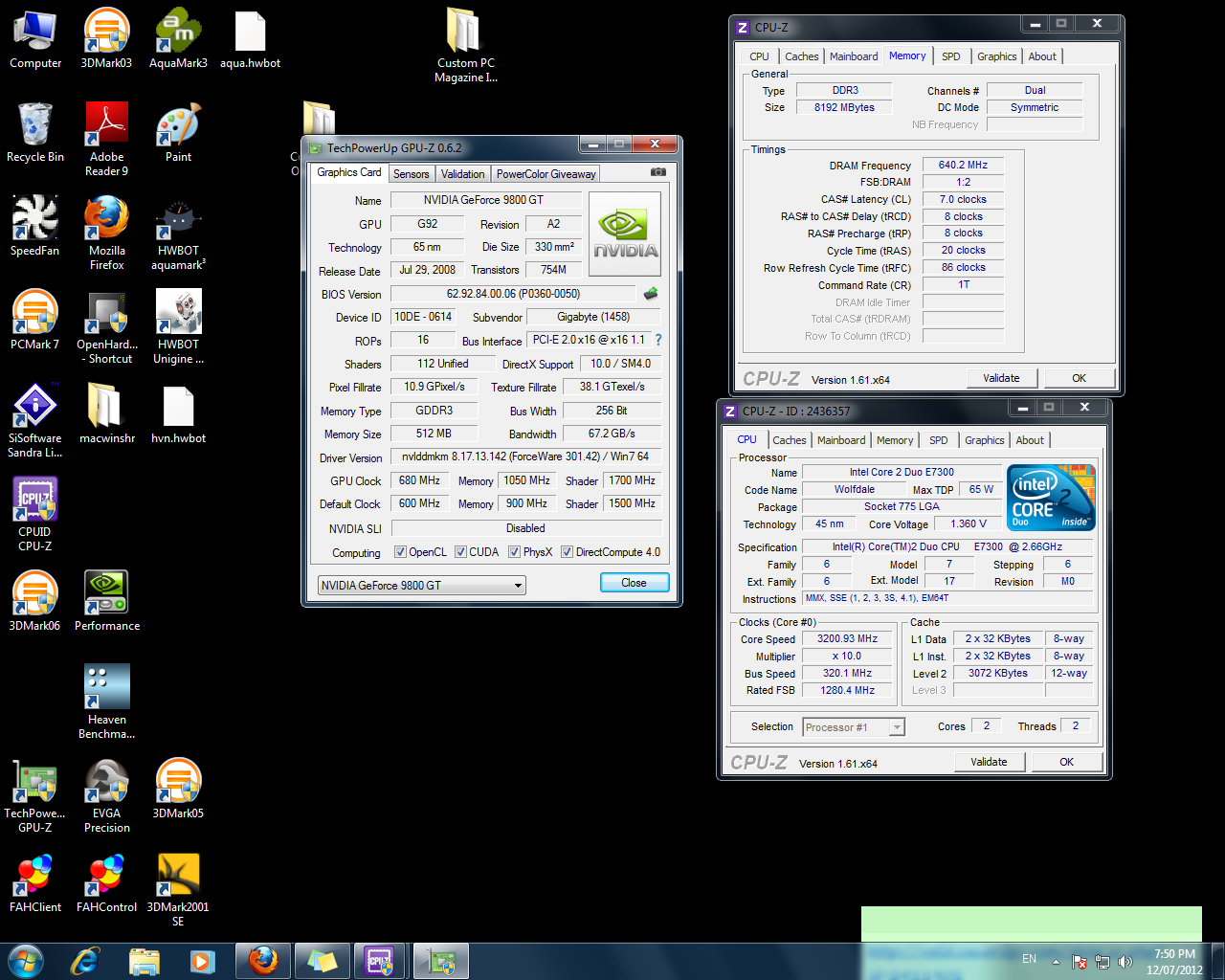Open AquaMark3 desktop icon
This screenshot has width=1225, height=980.
tap(178, 38)
